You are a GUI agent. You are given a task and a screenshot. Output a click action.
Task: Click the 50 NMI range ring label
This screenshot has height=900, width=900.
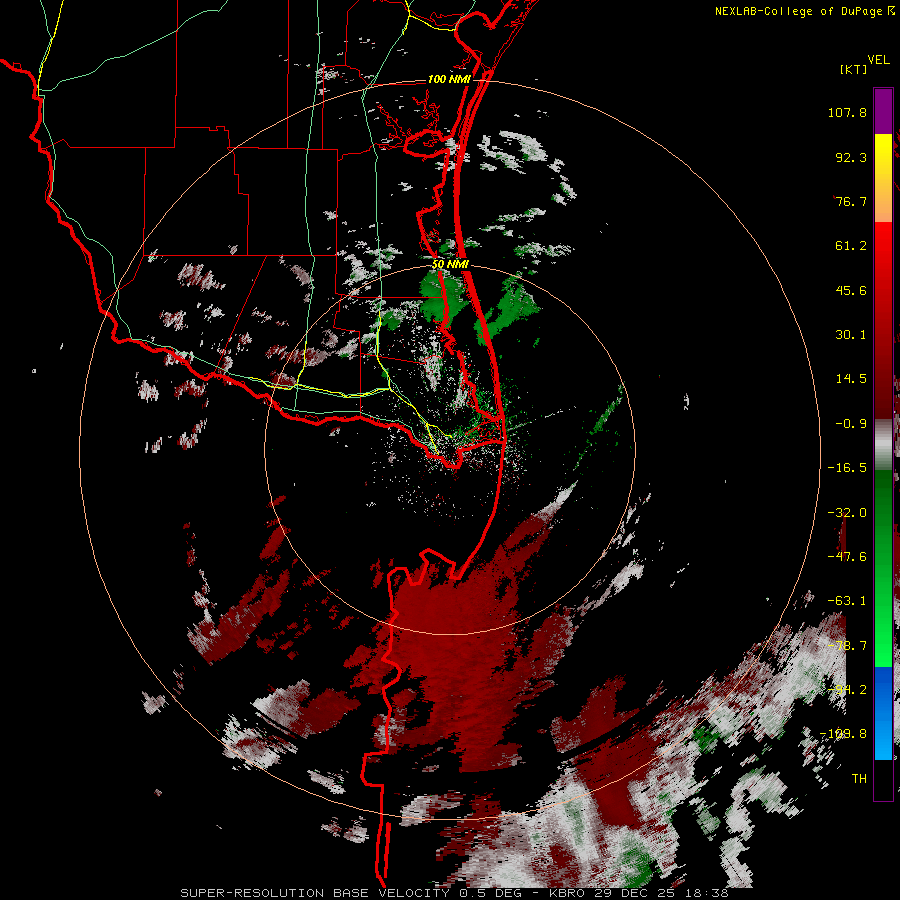click(451, 265)
